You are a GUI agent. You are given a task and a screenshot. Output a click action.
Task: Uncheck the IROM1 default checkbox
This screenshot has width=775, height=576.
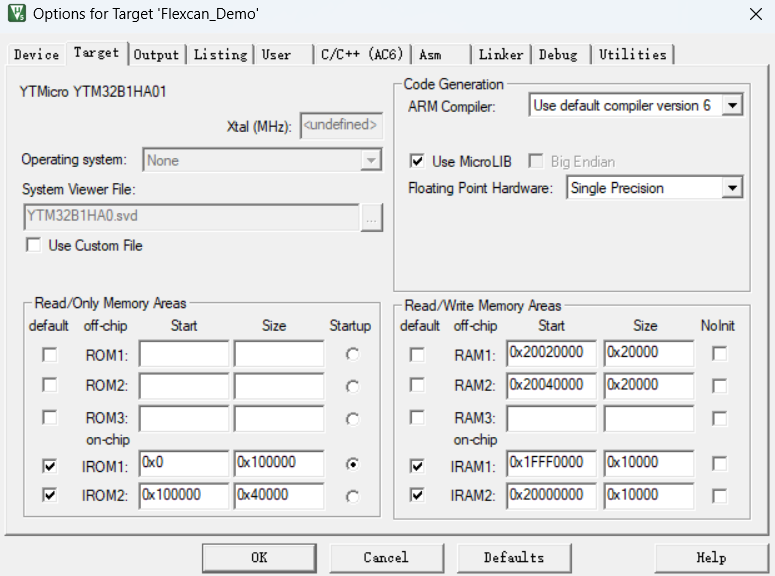point(49,466)
